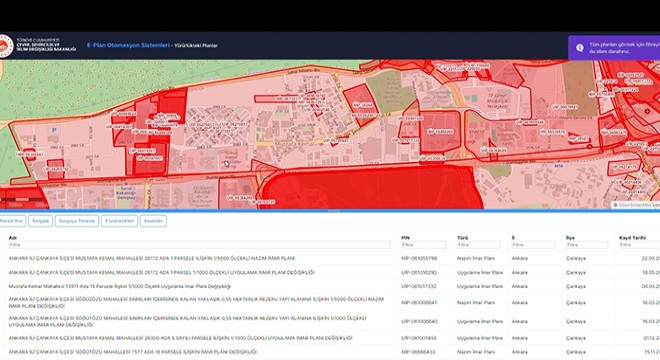Click the blue parking P marker on map

[x=54, y=131]
